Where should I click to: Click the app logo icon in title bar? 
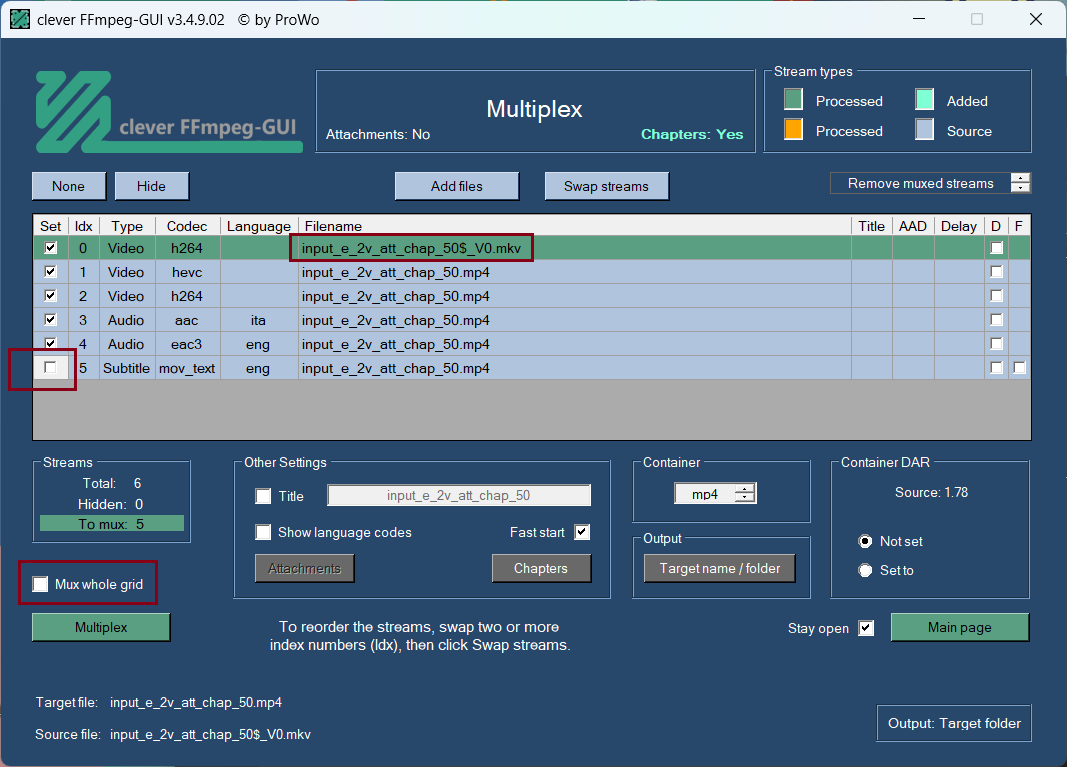20,19
